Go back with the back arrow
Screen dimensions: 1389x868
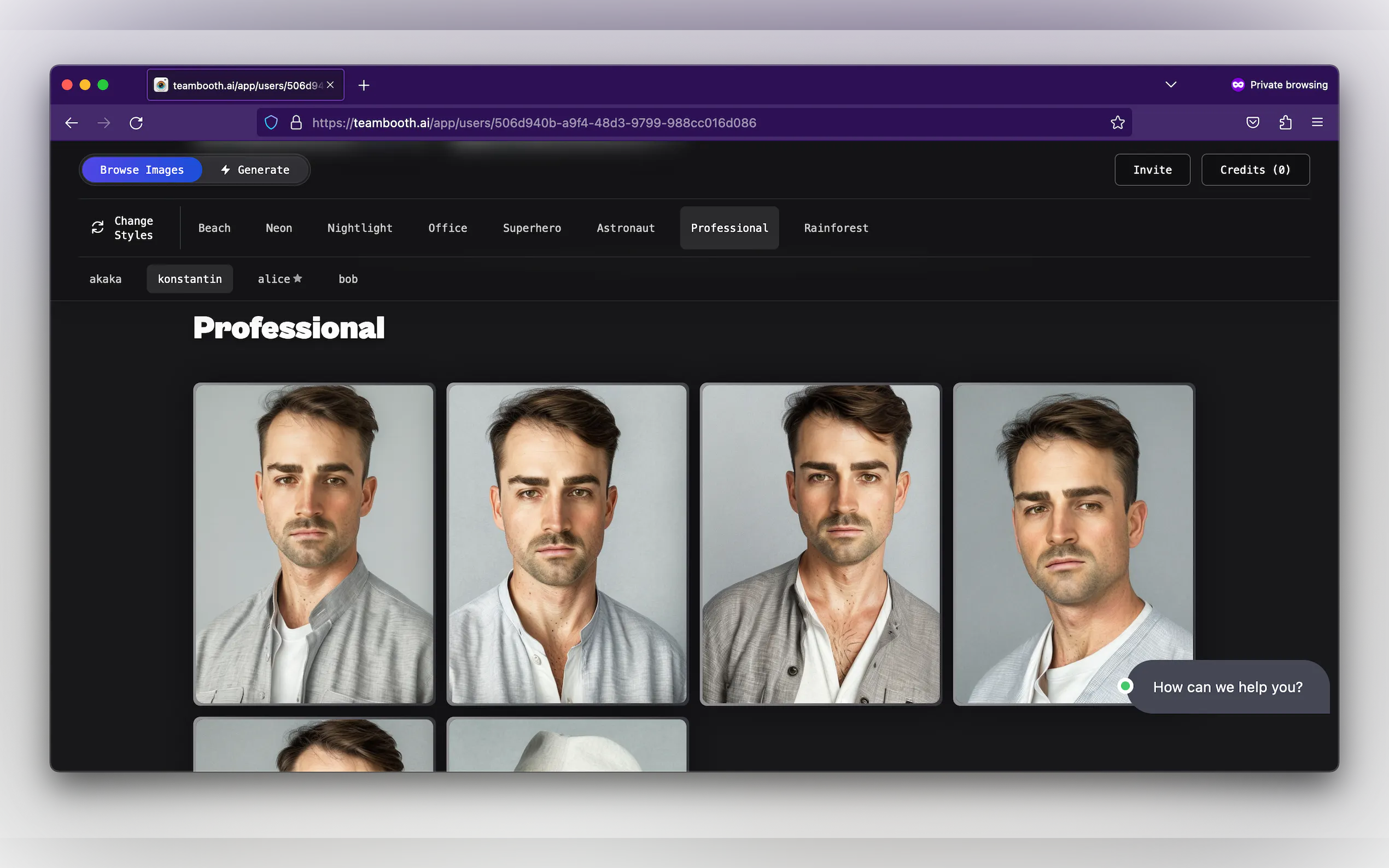click(x=72, y=123)
